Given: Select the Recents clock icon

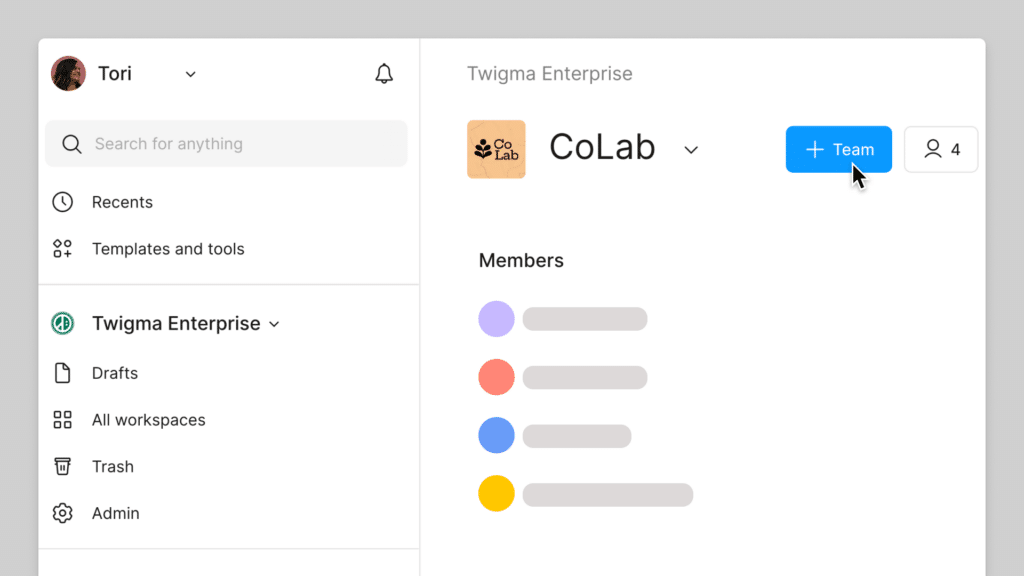Looking at the screenshot, I should coord(61,202).
